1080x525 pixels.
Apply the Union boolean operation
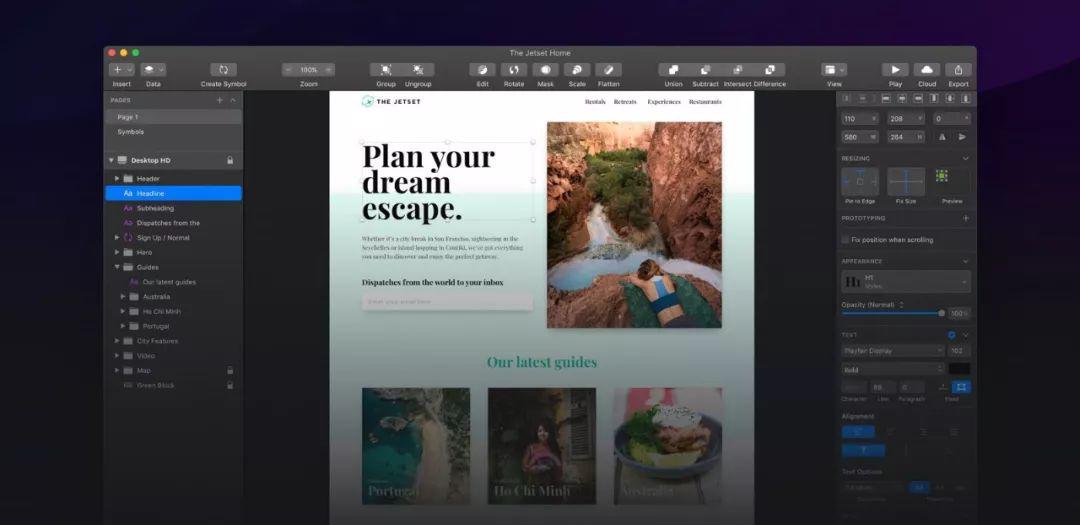[x=674, y=70]
